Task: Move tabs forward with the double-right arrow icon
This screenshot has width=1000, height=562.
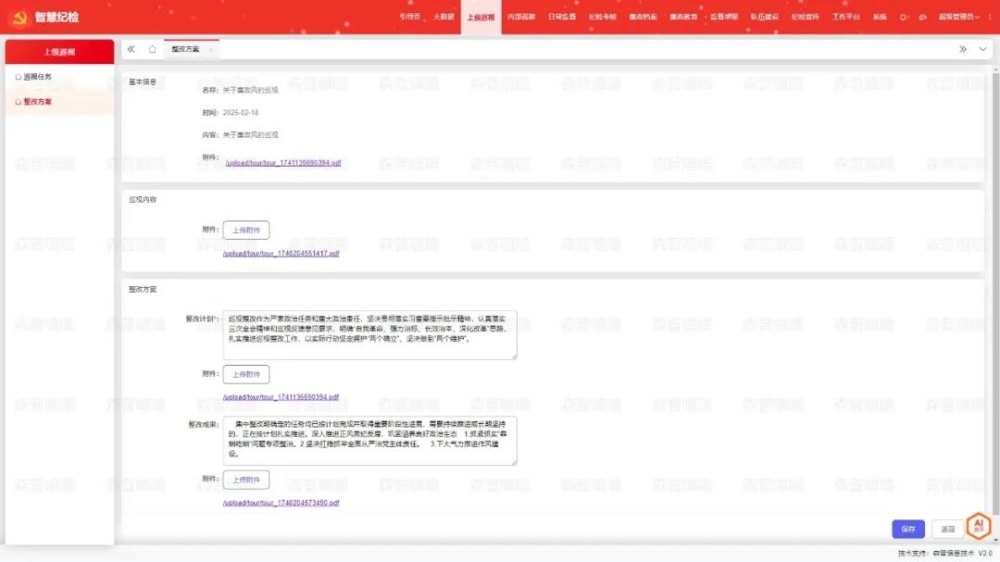Action: [962, 49]
